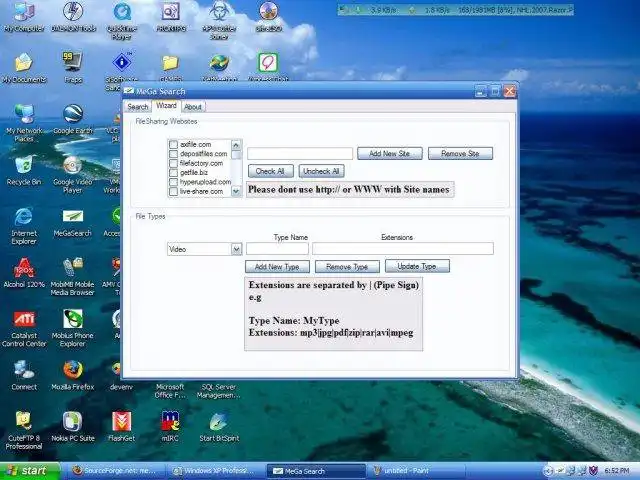This screenshot has width=640, height=480.
Task: Click the Type Name input field
Action: click(x=277, y=249)
